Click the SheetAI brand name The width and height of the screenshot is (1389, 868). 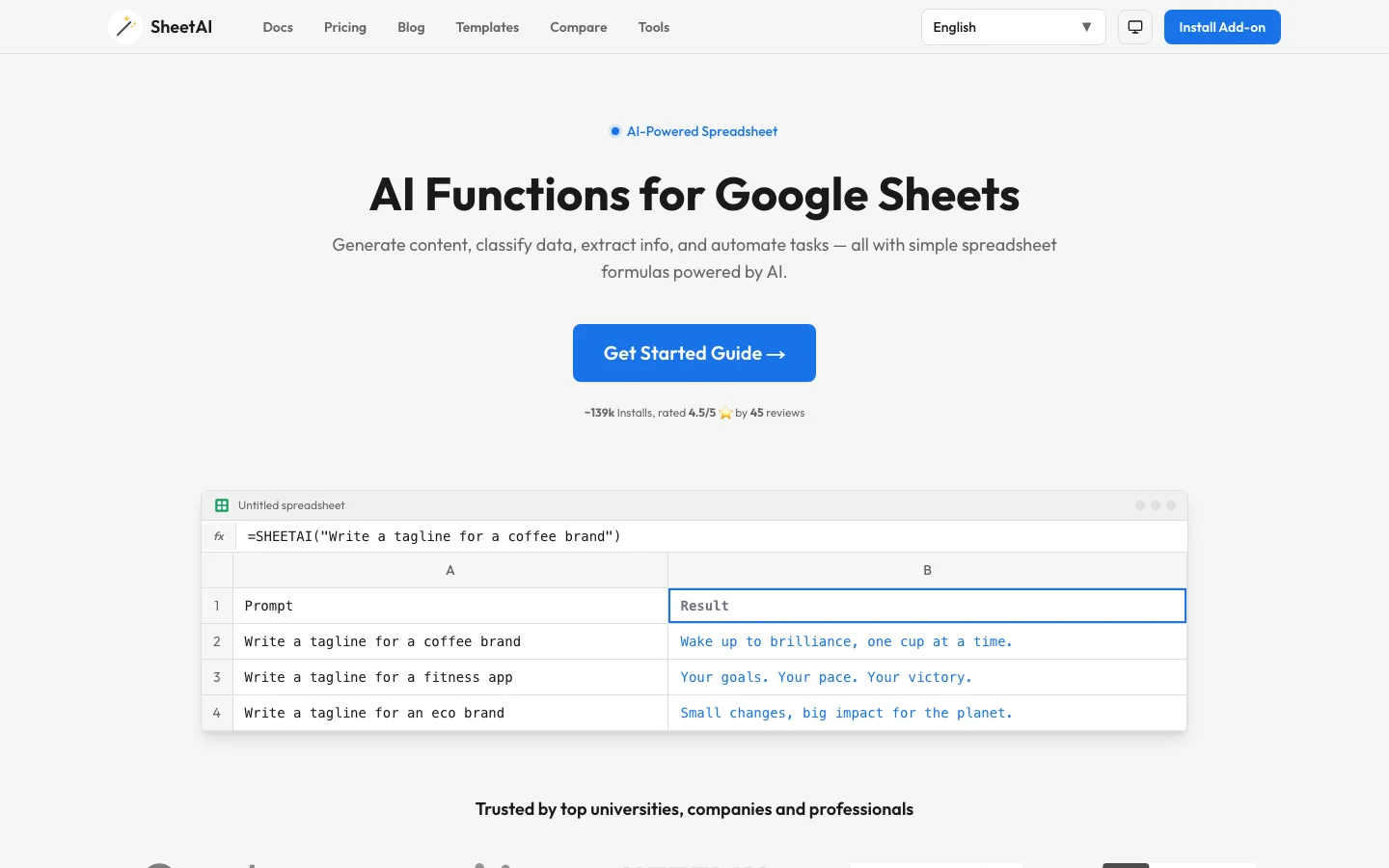(x=181, y=27)
